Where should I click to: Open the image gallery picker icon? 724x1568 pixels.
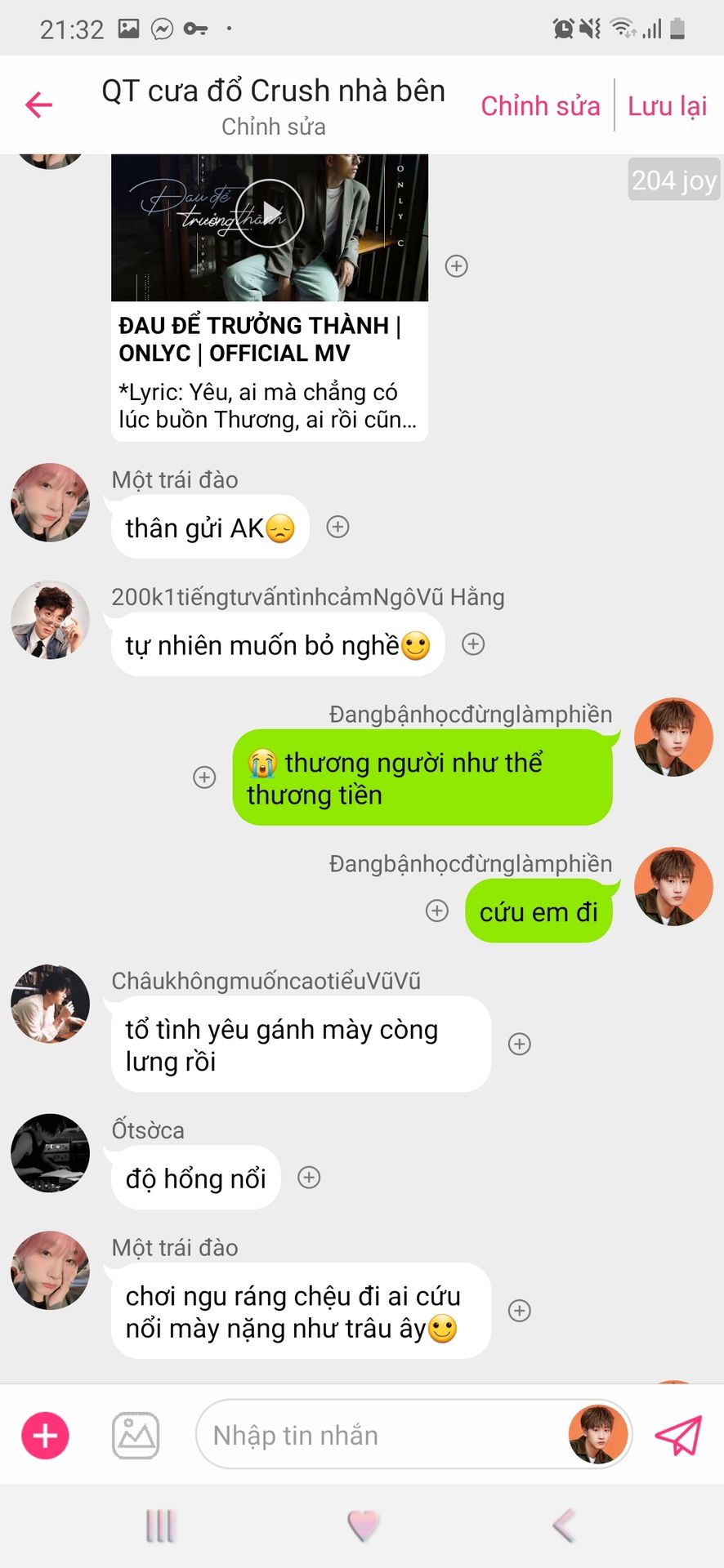click(x=136, y=1435)
